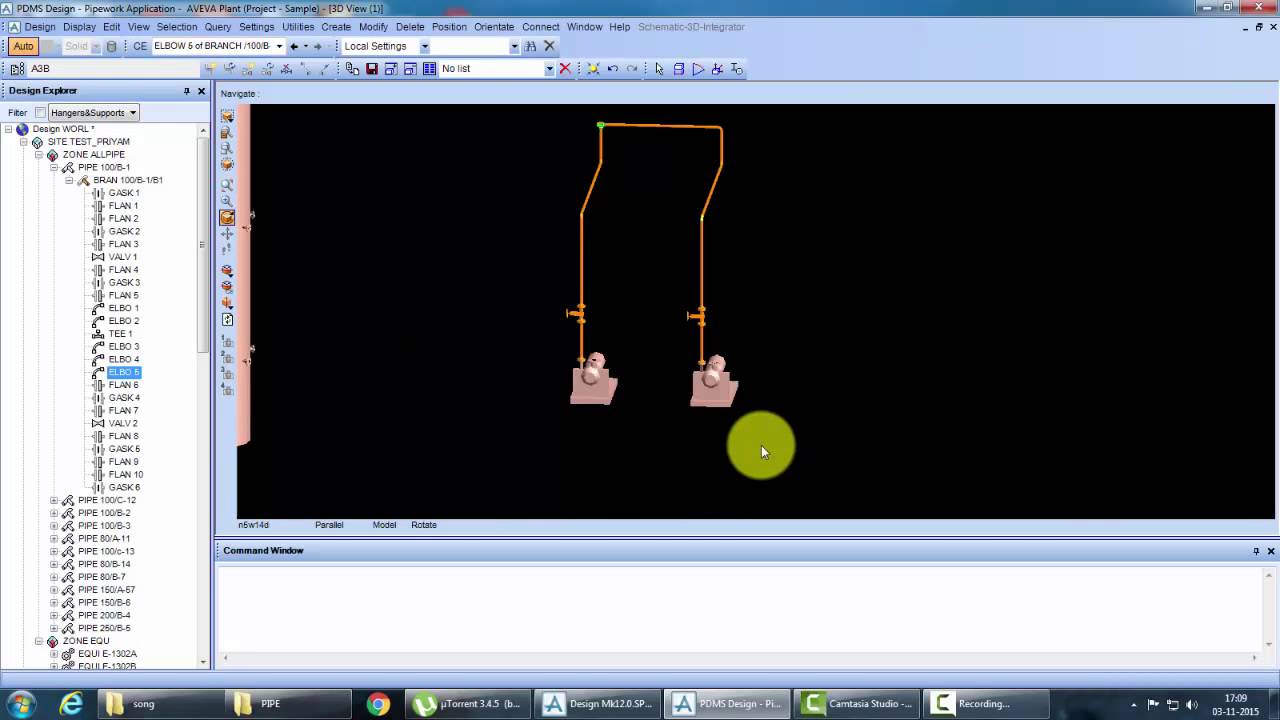Viewport: 1280px width, 720px height.
Task: Collapse the ZONE ALLPIPE node
Action: pyautogui.click(x=39, y=155)
